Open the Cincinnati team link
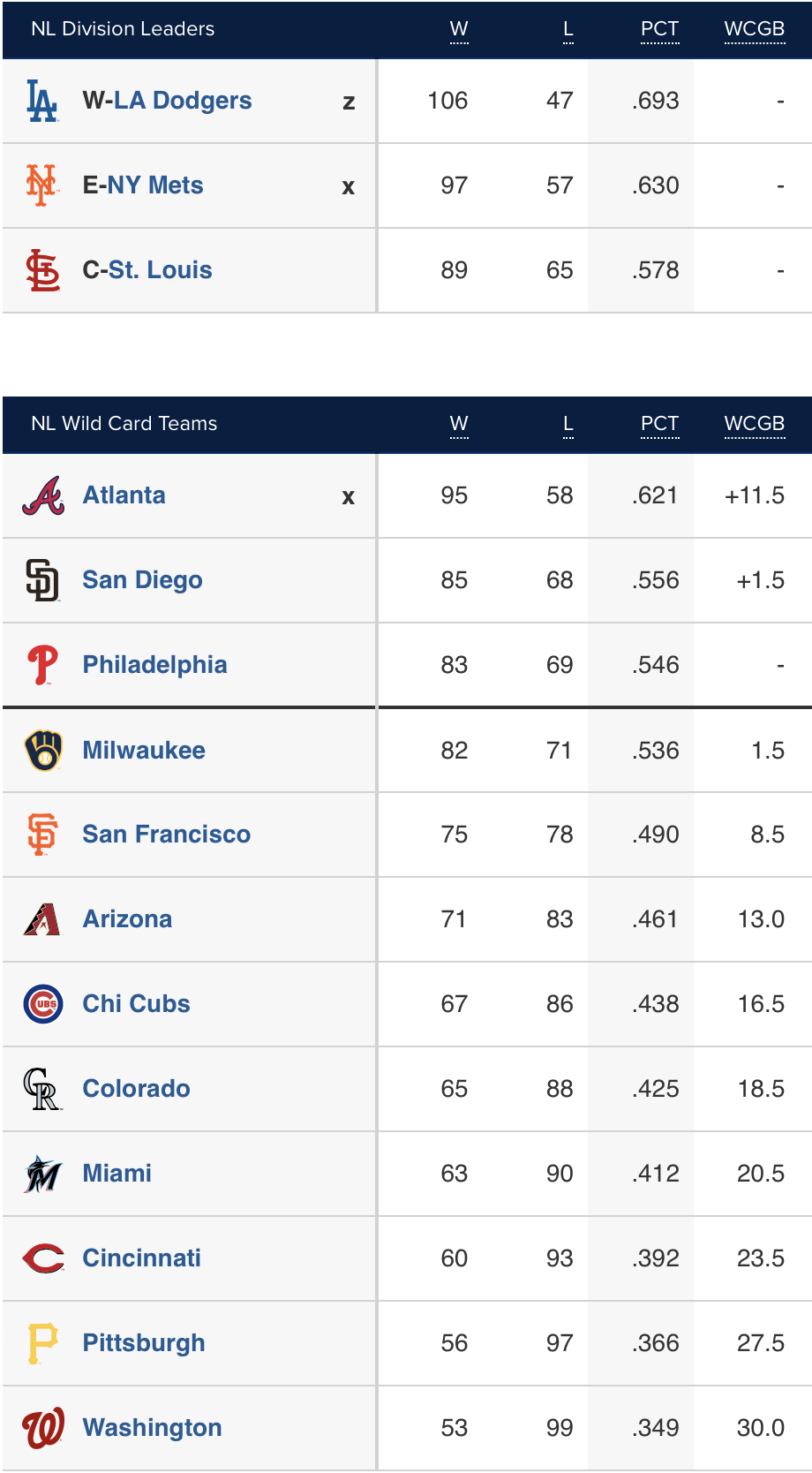This screenshot has height=1473, width=812. point(141,1258)
